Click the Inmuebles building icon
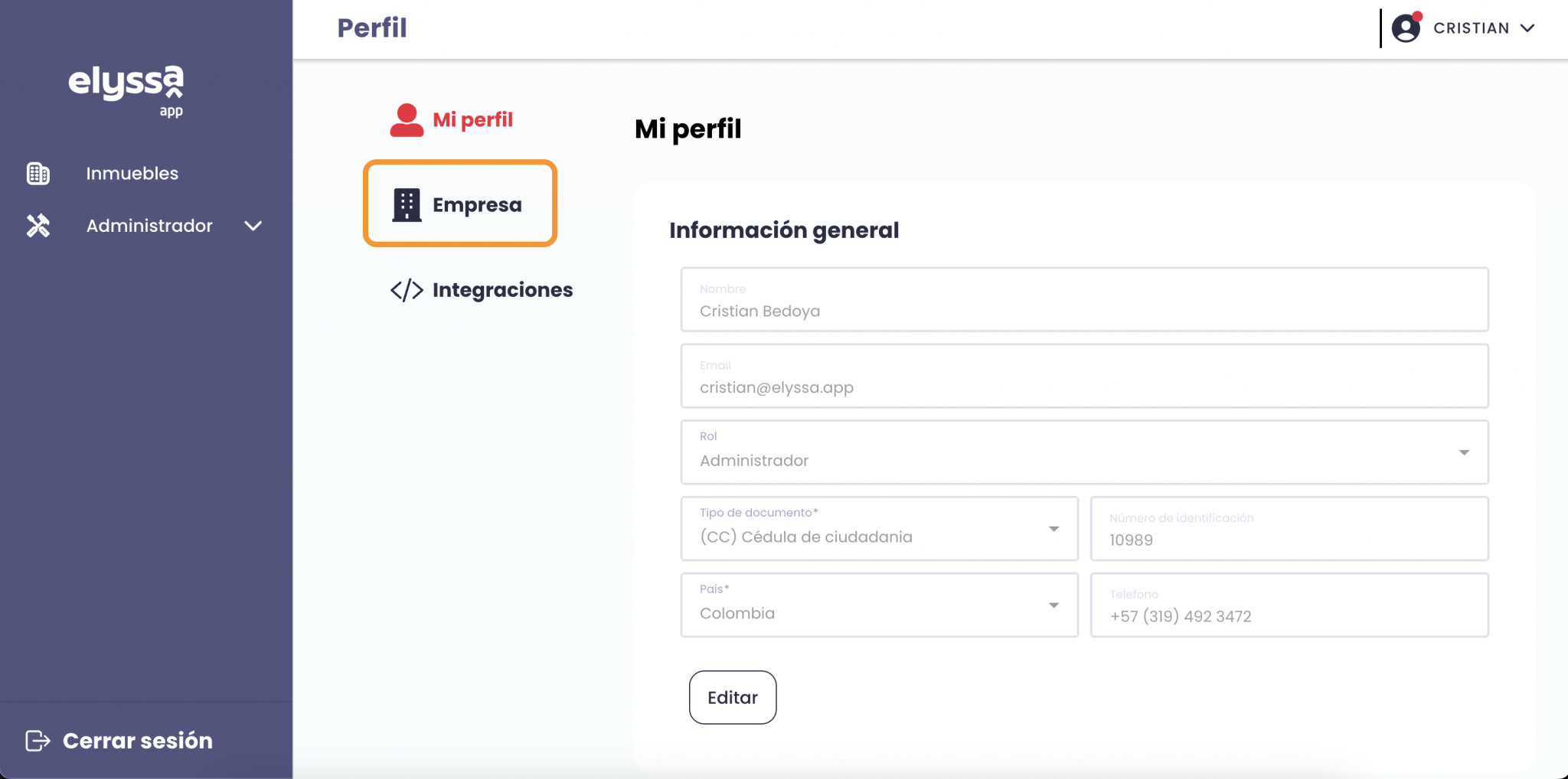The width and height of the screenshot is (1568, 779). coord(38,174)
